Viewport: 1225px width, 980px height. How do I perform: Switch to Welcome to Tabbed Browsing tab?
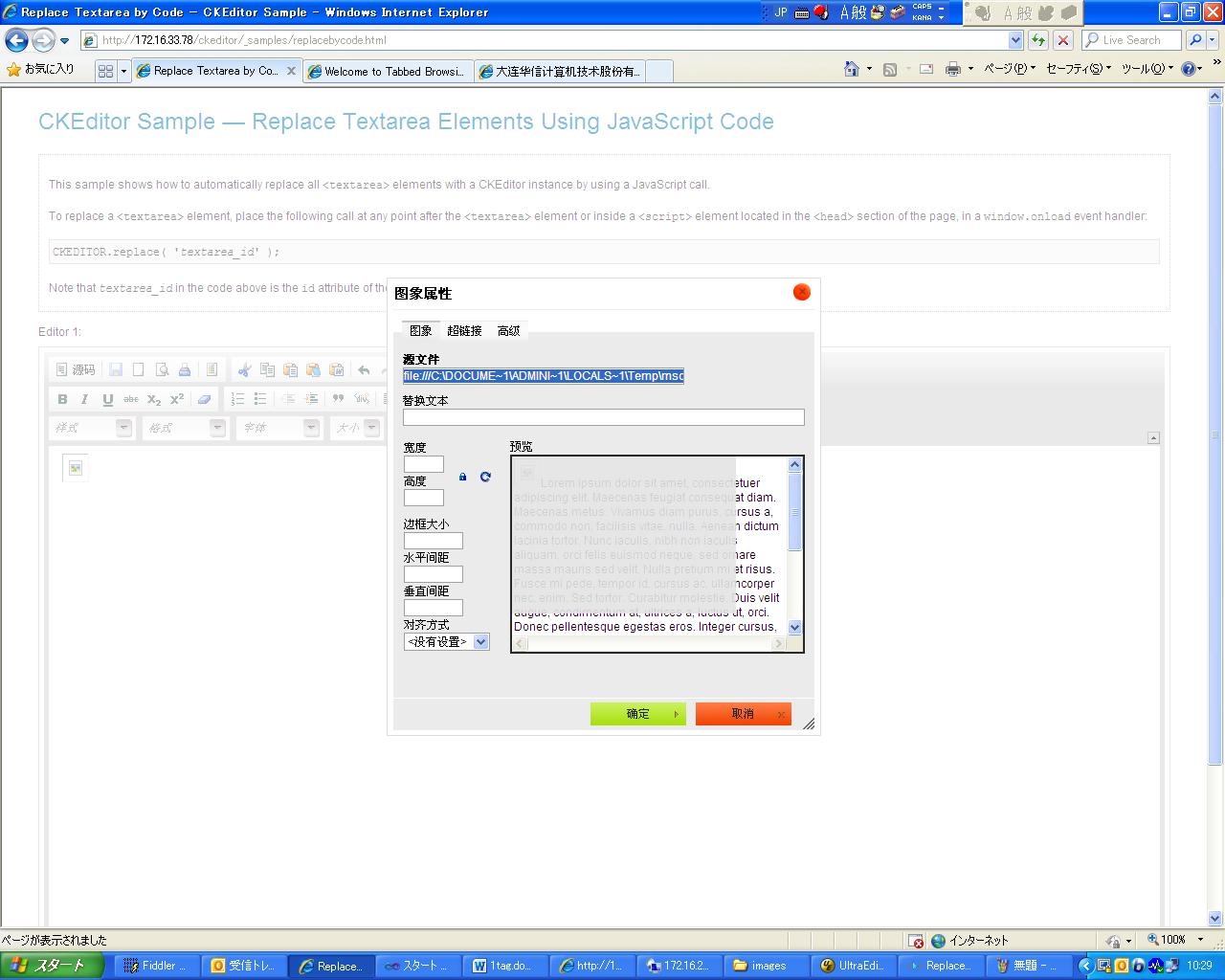point(388,71)
